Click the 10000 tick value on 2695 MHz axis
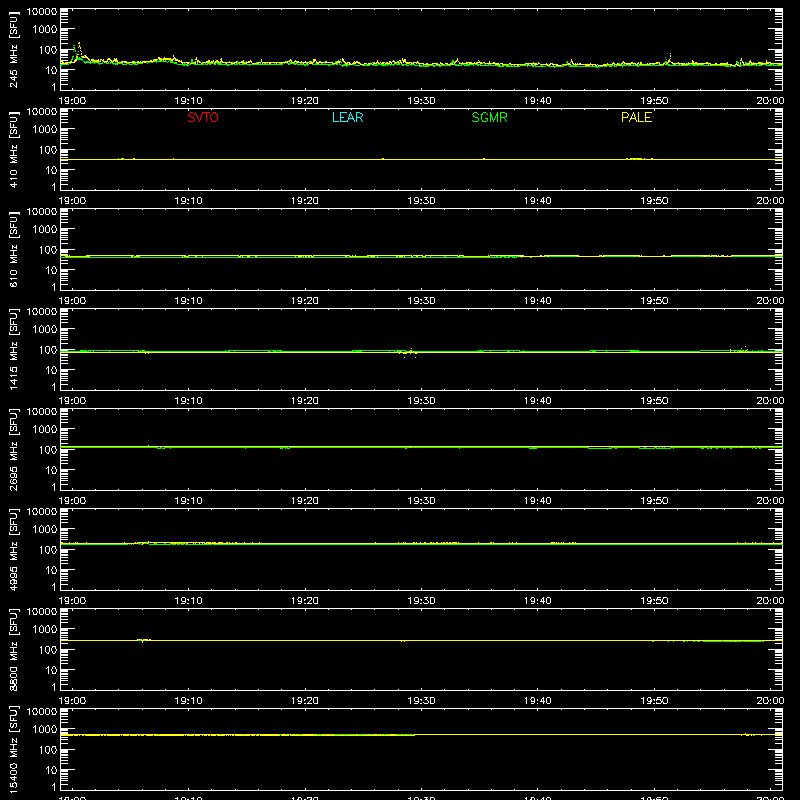This screenshot has height=800, width=800. [x=42, y=412]
